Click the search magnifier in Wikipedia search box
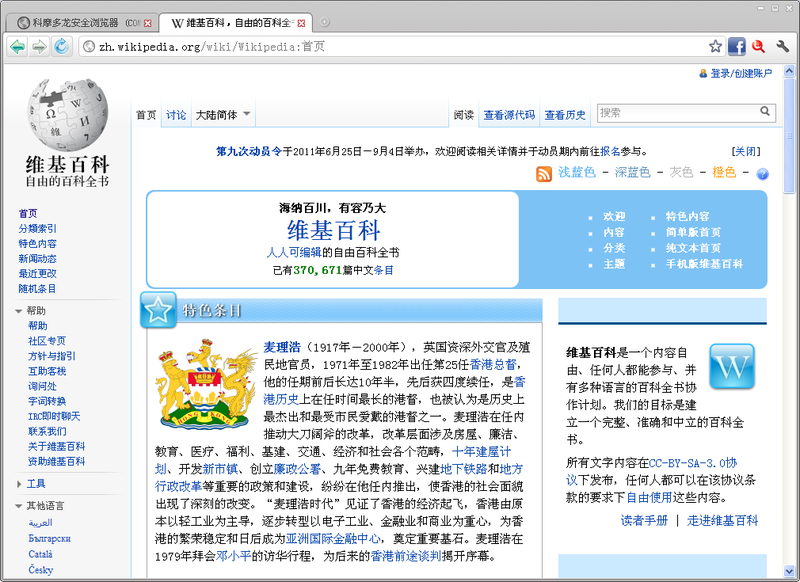The height and width of the screenshot is (582, 800). point(765,111)
